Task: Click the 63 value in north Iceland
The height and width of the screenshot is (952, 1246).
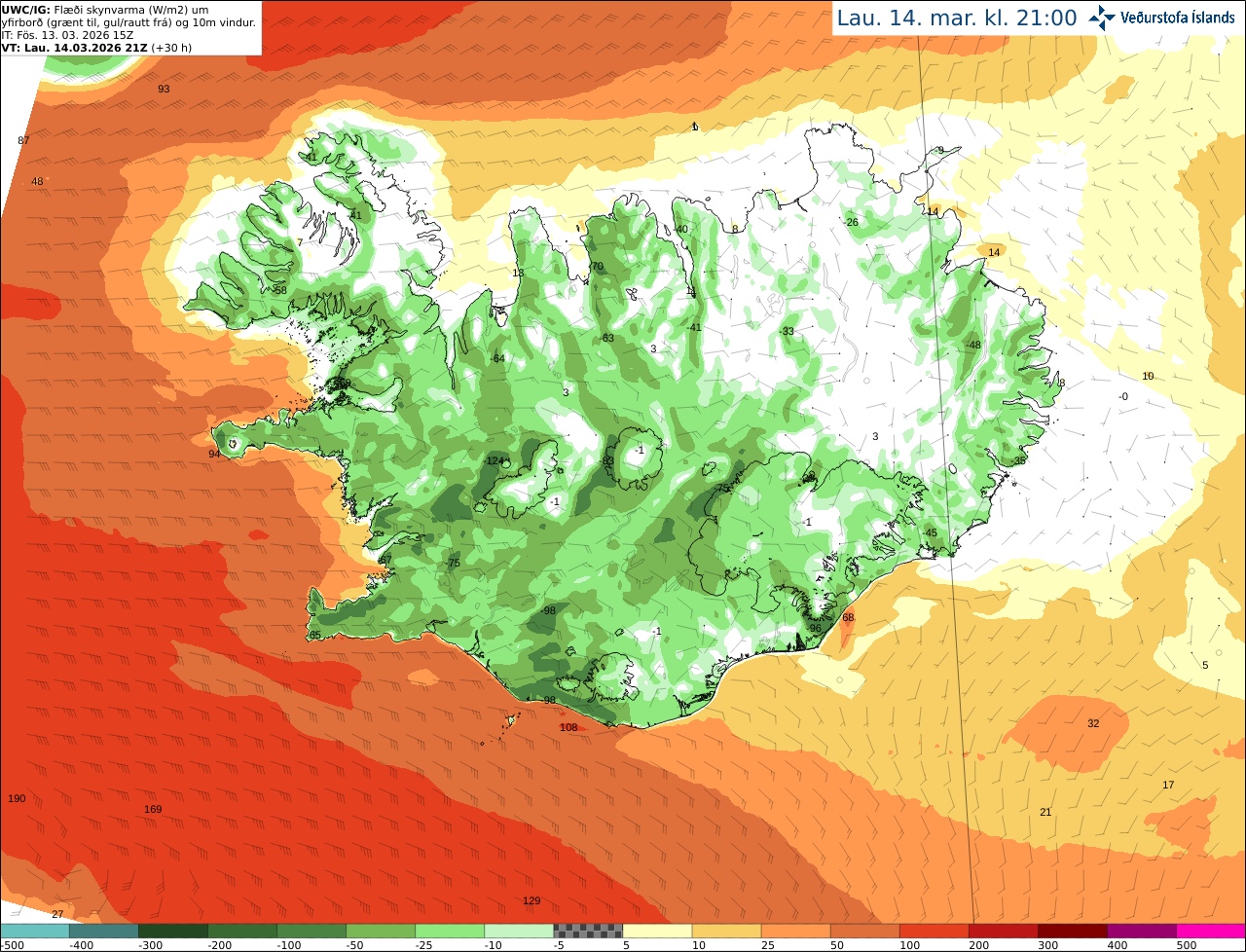Action: 608,338
